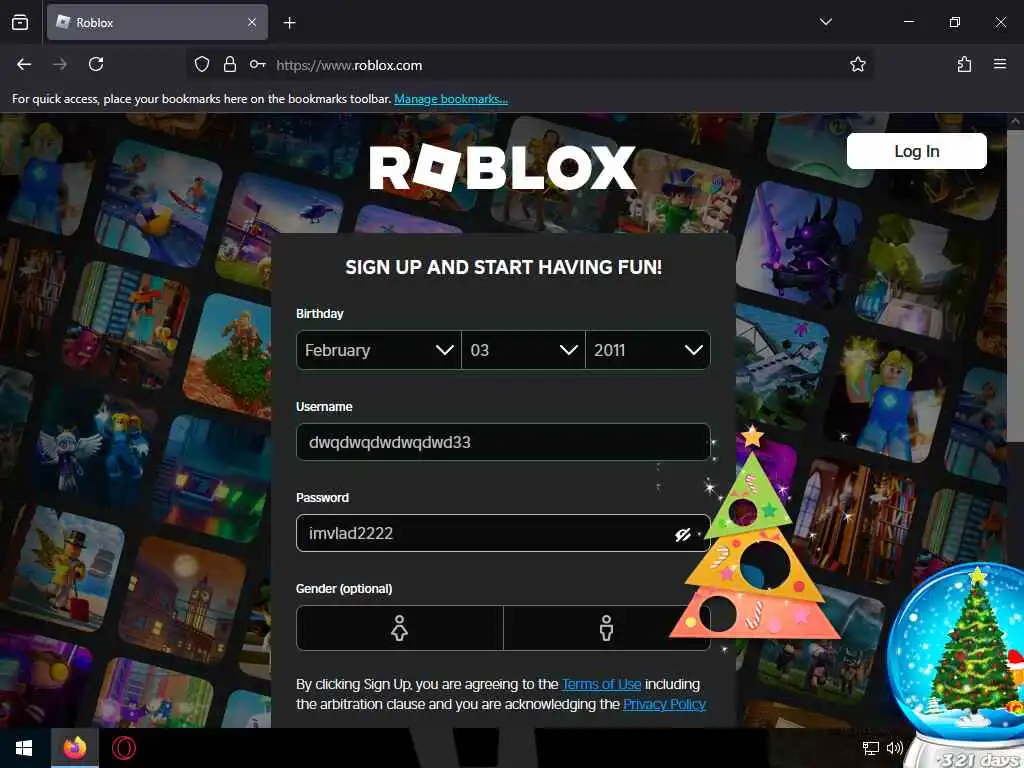Image resolution: width=1024 pixels, height=768 pixels.
Task: Go forward one page
Action: pyautogui.click(x=60, y=64)
